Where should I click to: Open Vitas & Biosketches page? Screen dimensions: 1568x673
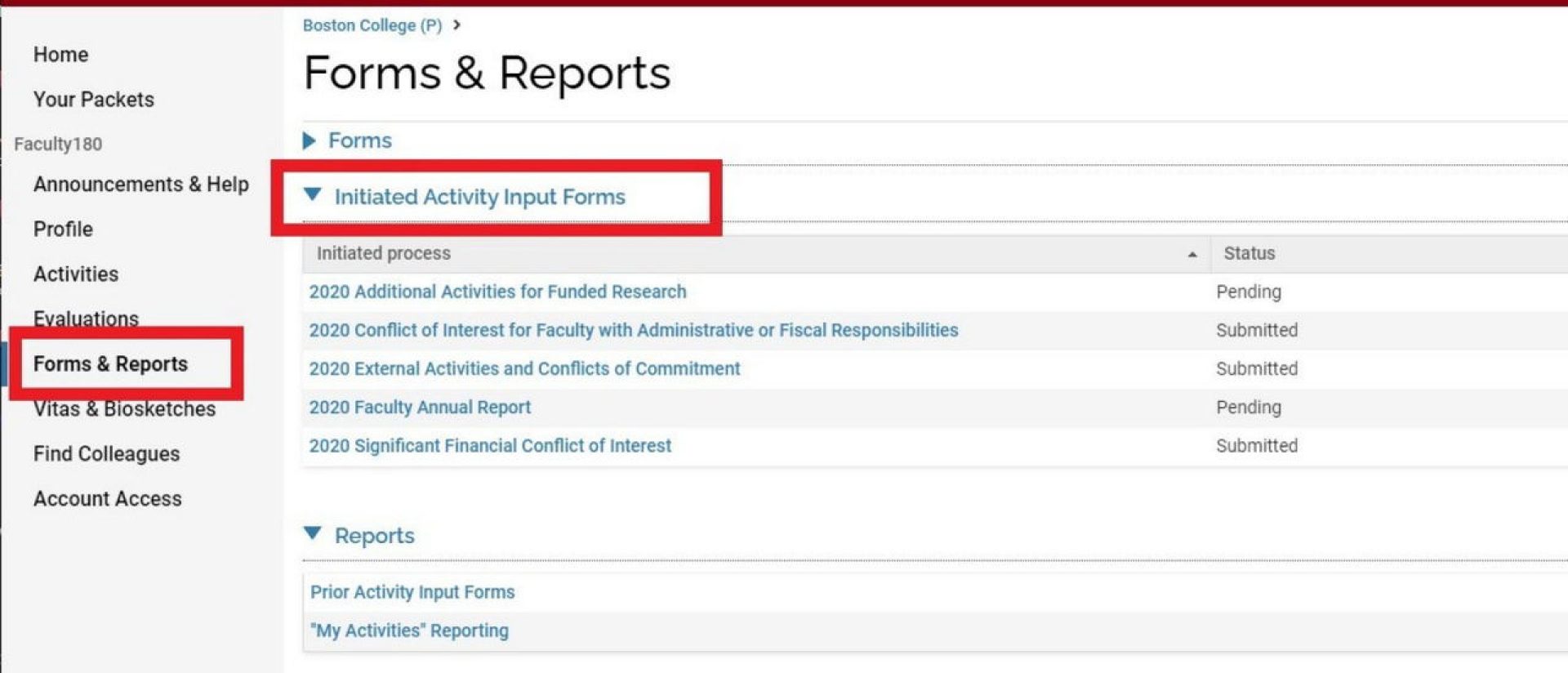tap(124, 409)
